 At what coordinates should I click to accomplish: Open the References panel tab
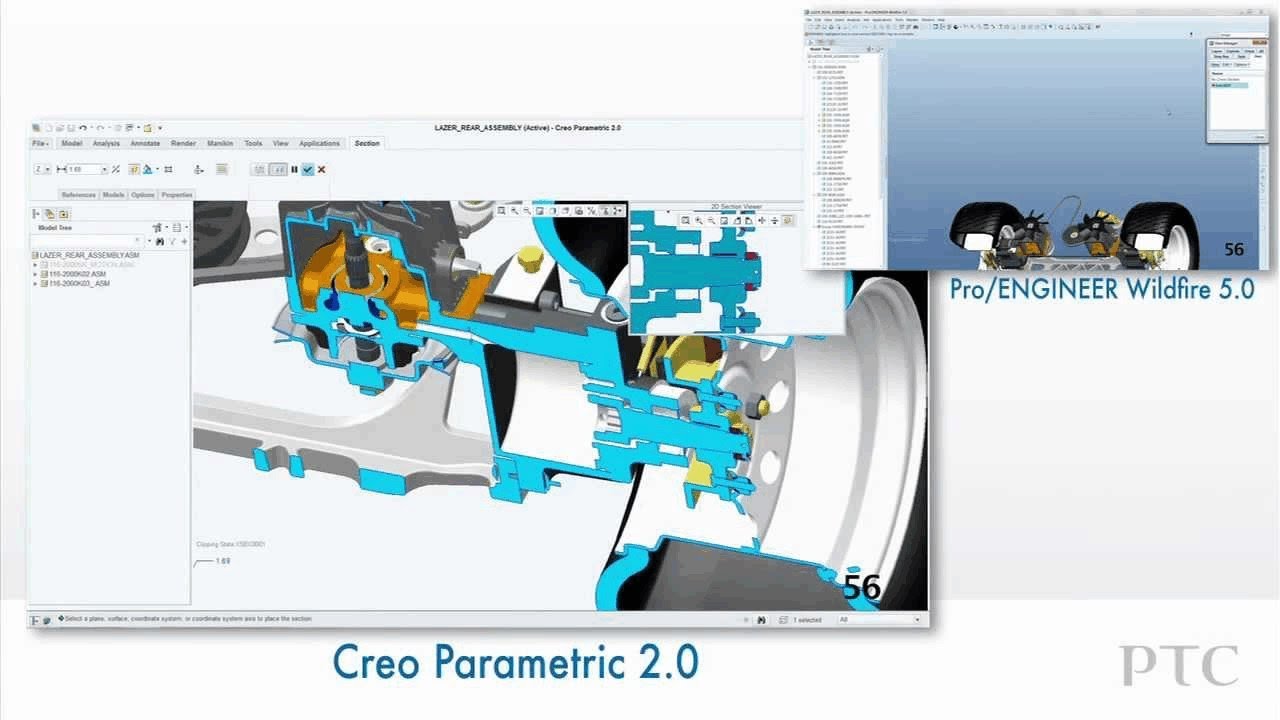point(78,195)
